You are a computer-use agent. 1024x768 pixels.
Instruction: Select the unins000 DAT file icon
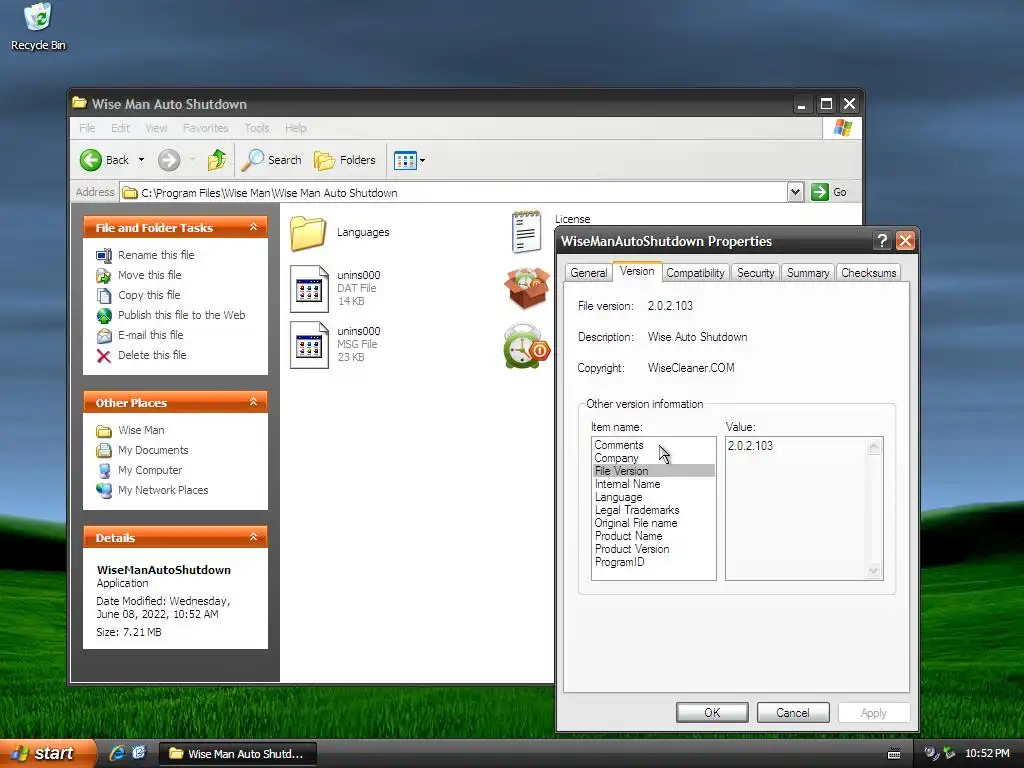tap(309, 289)
